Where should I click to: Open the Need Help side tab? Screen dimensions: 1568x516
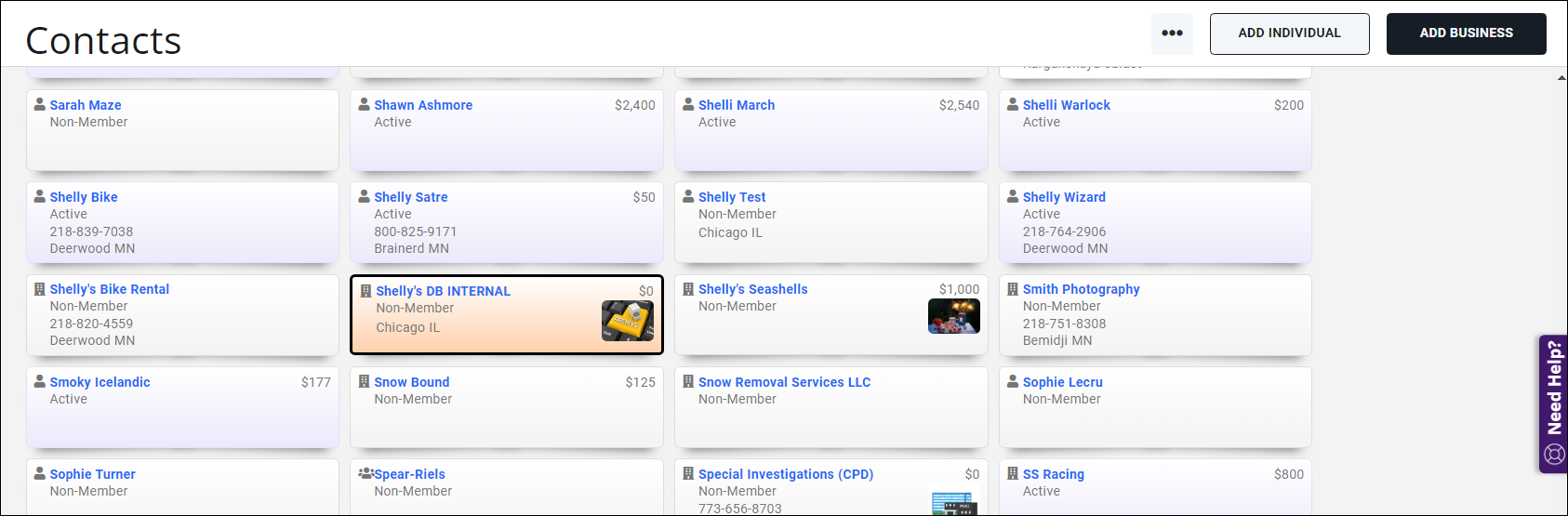[x=1554, y=404]
